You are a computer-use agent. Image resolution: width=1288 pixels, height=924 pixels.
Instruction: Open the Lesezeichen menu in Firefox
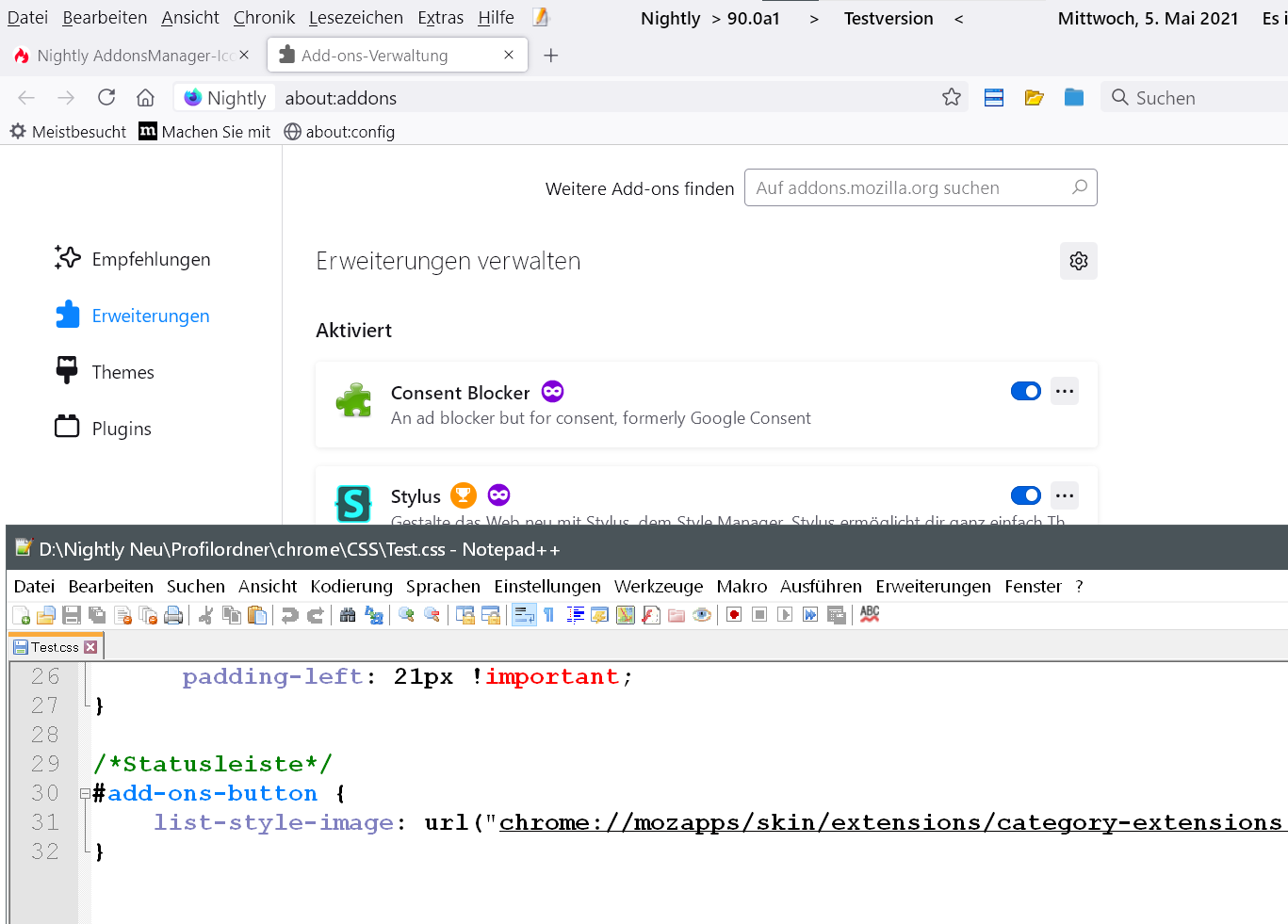tap(355, 18)
